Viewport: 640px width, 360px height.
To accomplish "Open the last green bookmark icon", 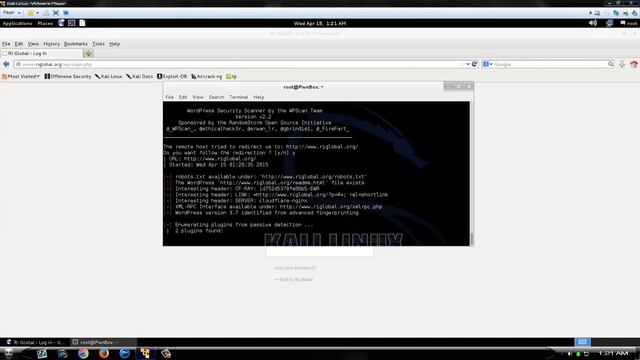I will pyautogui.click(x=231, y=76).
